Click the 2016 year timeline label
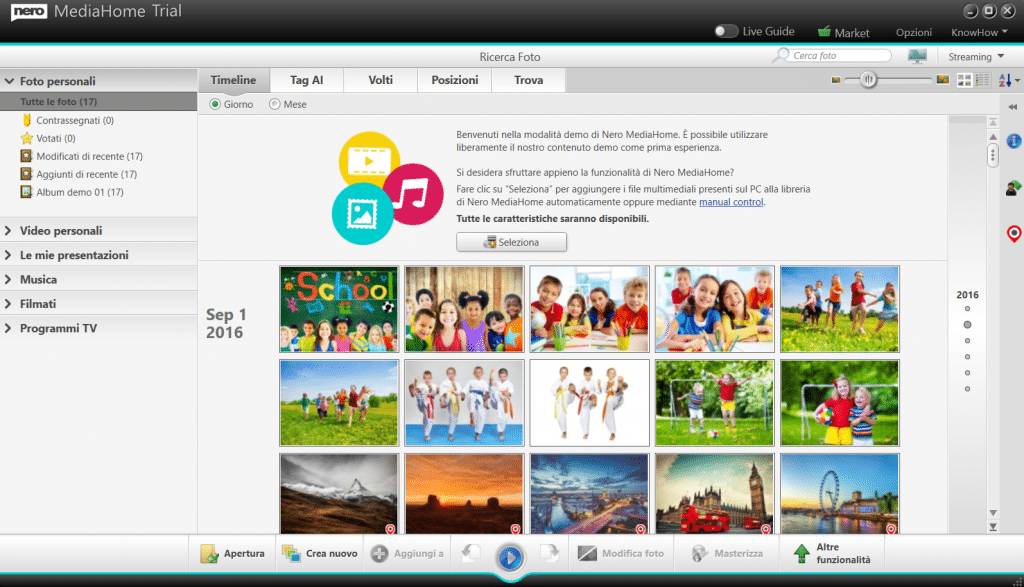1024x587 pixels. (967, 294)
